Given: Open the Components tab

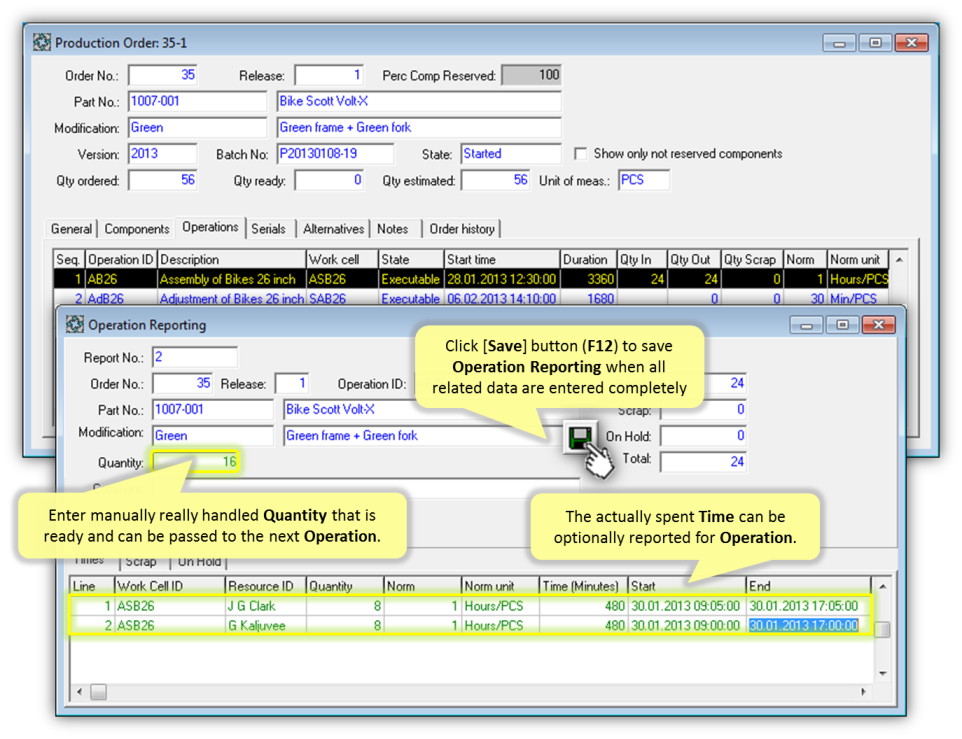Looking at the screenshot, I should coord(137,229).
